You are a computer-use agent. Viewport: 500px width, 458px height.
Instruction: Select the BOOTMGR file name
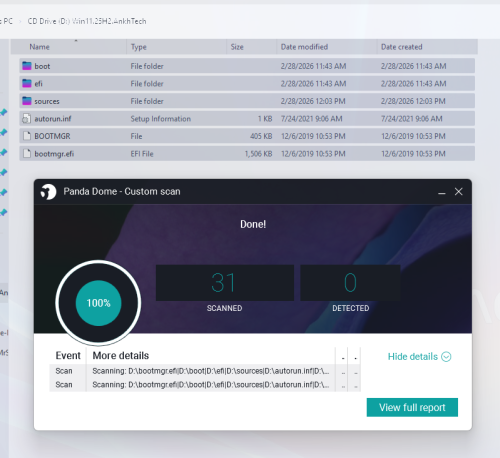52,136
